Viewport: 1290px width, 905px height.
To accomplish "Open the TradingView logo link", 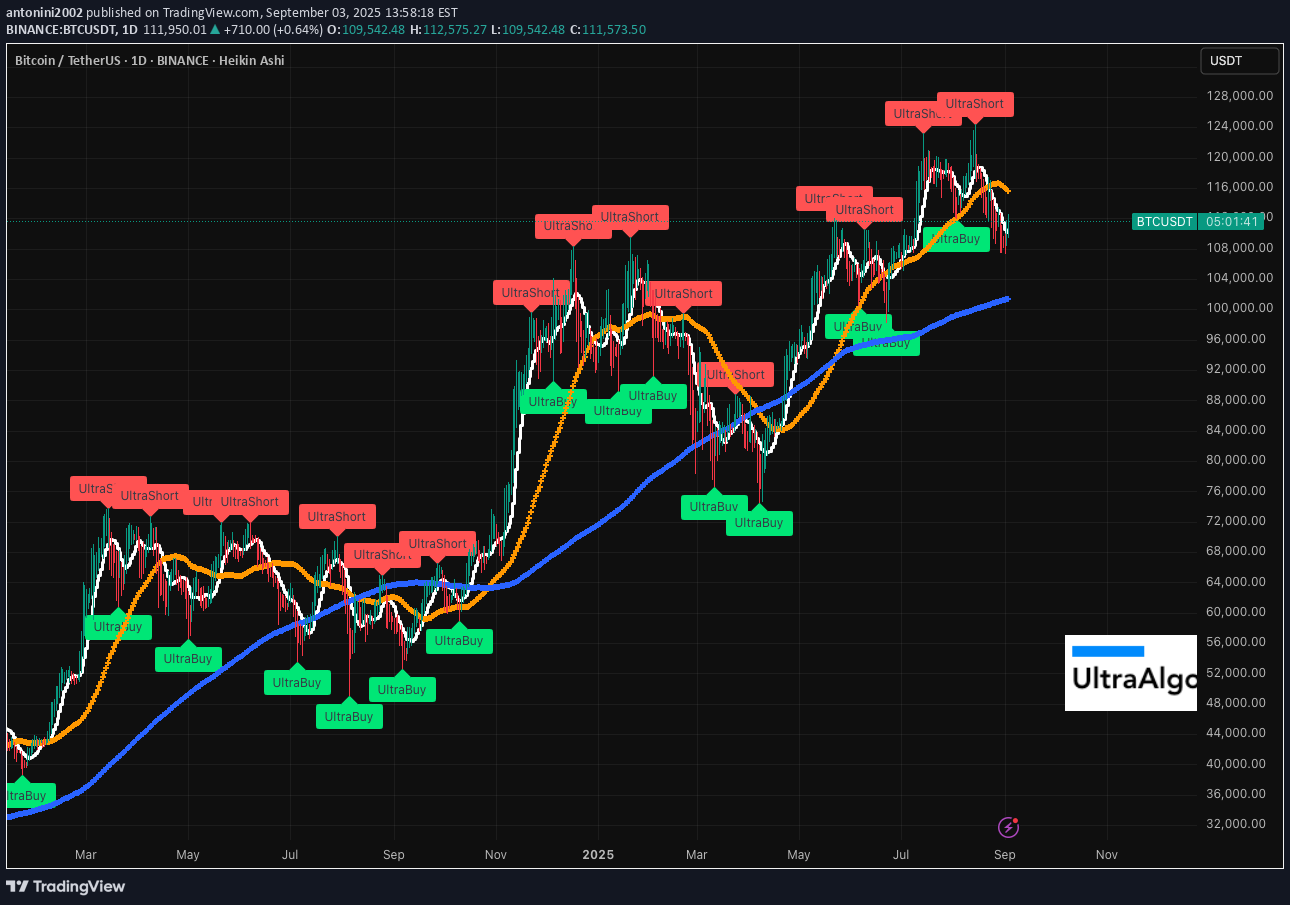I will point(66,886).
